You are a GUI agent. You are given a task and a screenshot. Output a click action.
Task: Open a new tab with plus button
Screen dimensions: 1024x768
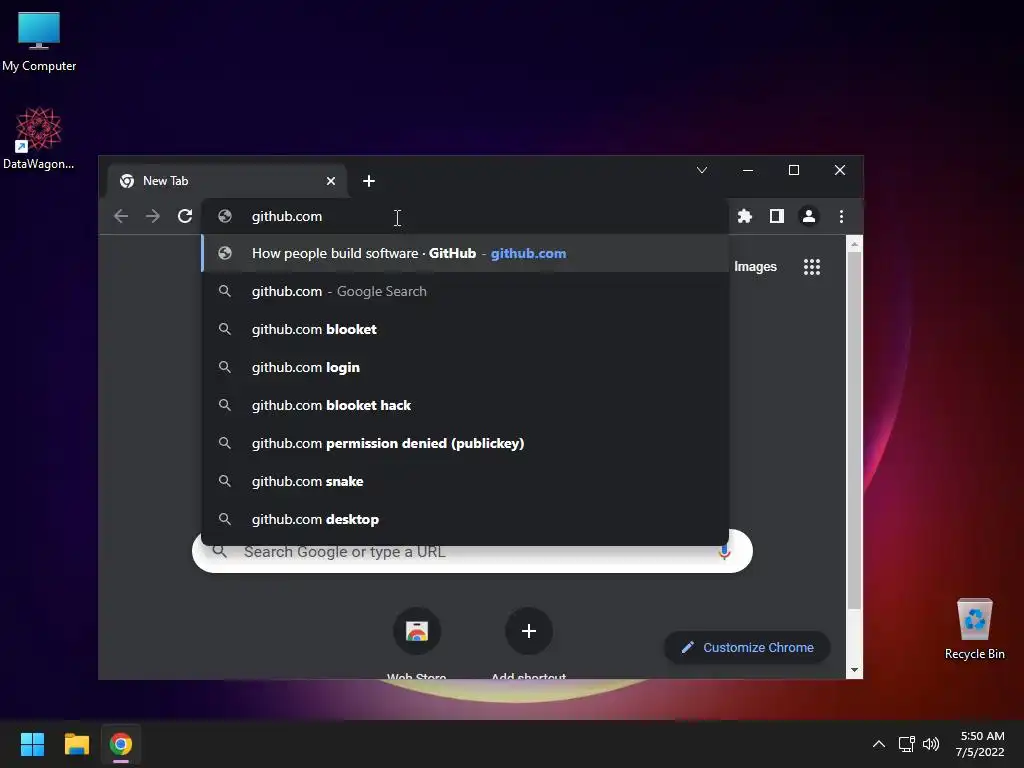[369, 181]
